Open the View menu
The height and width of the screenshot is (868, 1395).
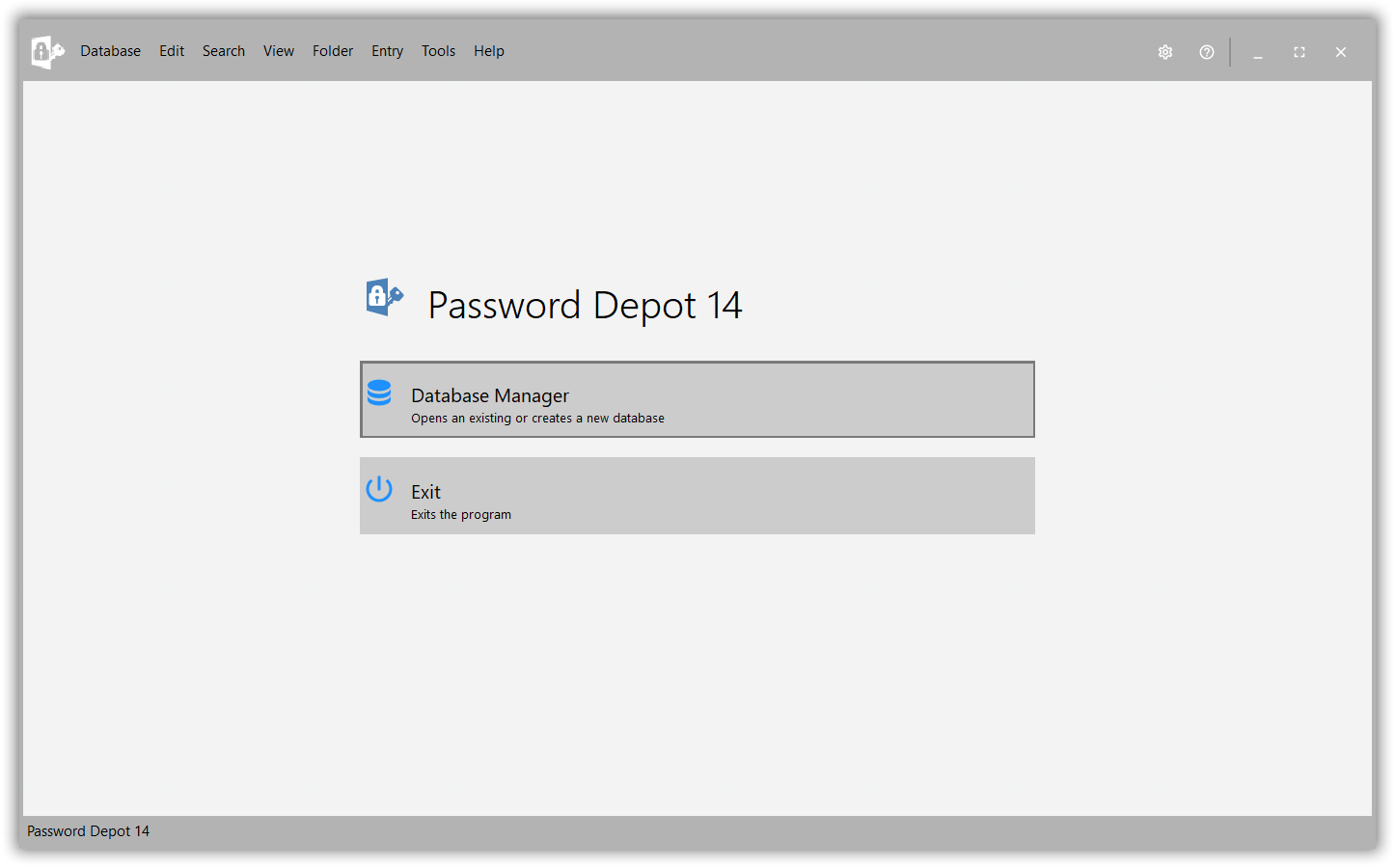pyautogui.click(x=279, y=51)
